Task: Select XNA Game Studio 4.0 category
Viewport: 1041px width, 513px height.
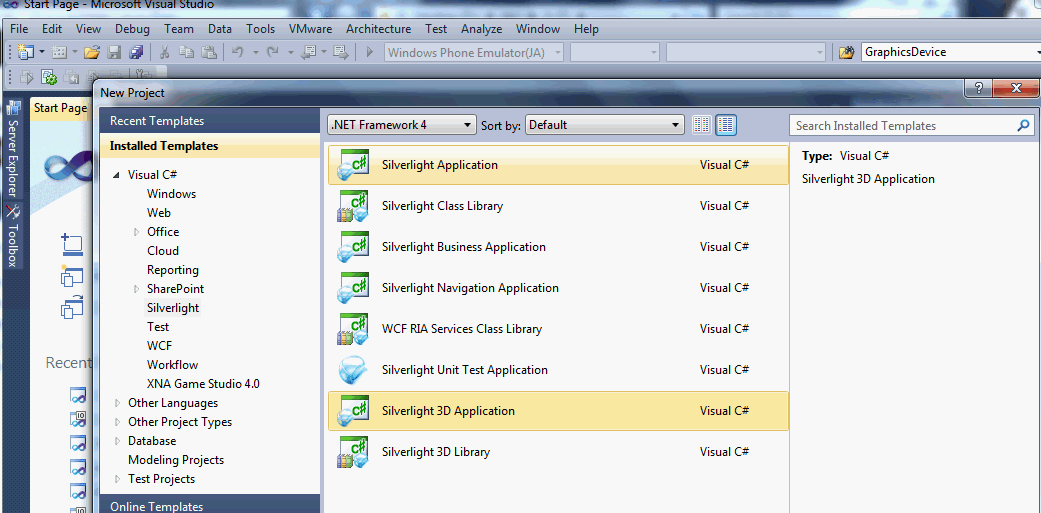Action: (203, 384)
